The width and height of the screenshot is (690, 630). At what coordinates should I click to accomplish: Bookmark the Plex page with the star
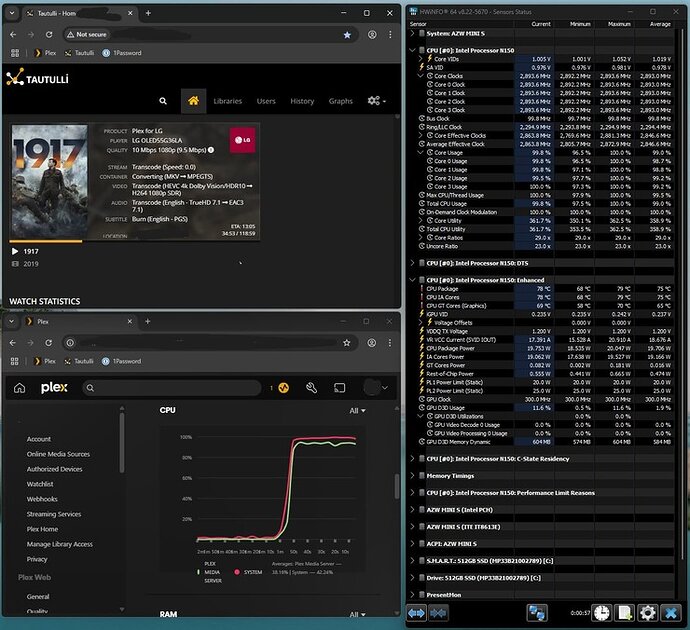tap(347, 343)
